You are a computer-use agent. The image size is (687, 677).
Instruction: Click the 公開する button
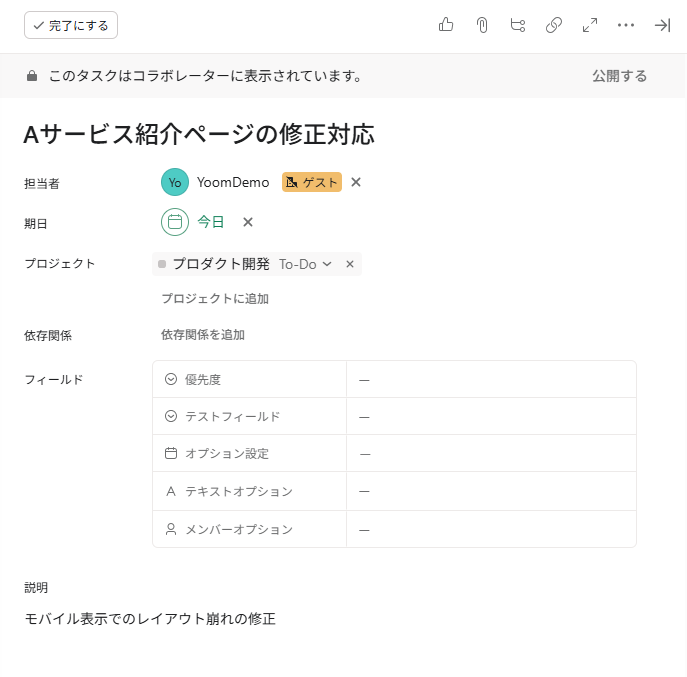click(x=619, y=76)
